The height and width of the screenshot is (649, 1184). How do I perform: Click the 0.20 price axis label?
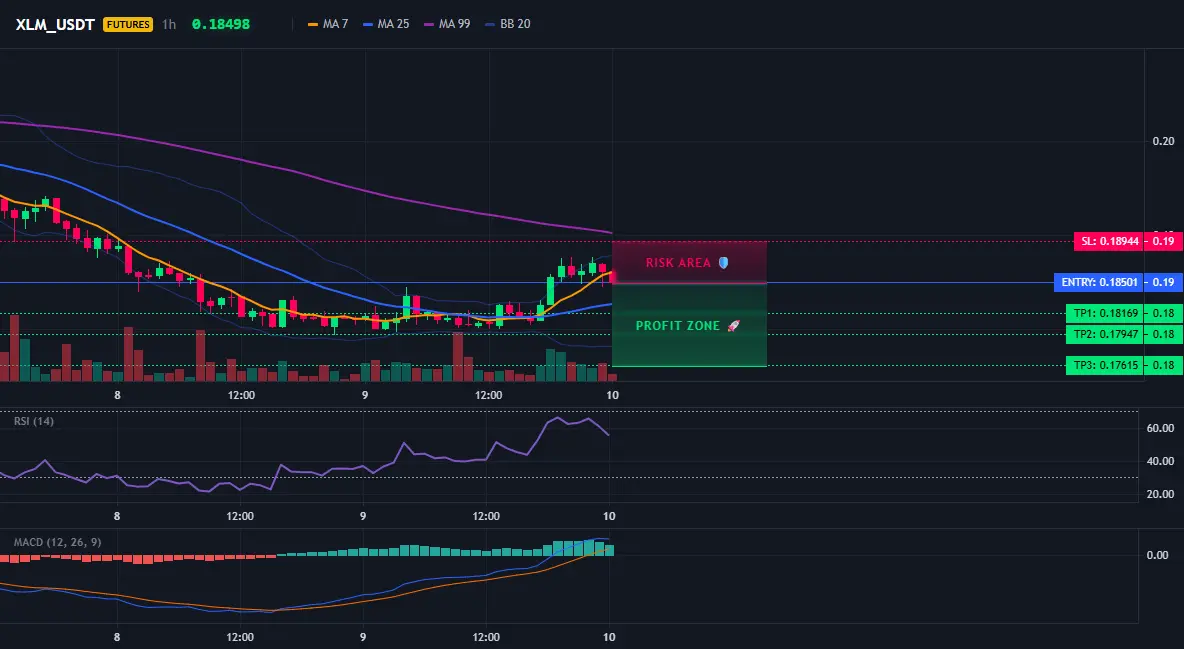point(1164,141)
